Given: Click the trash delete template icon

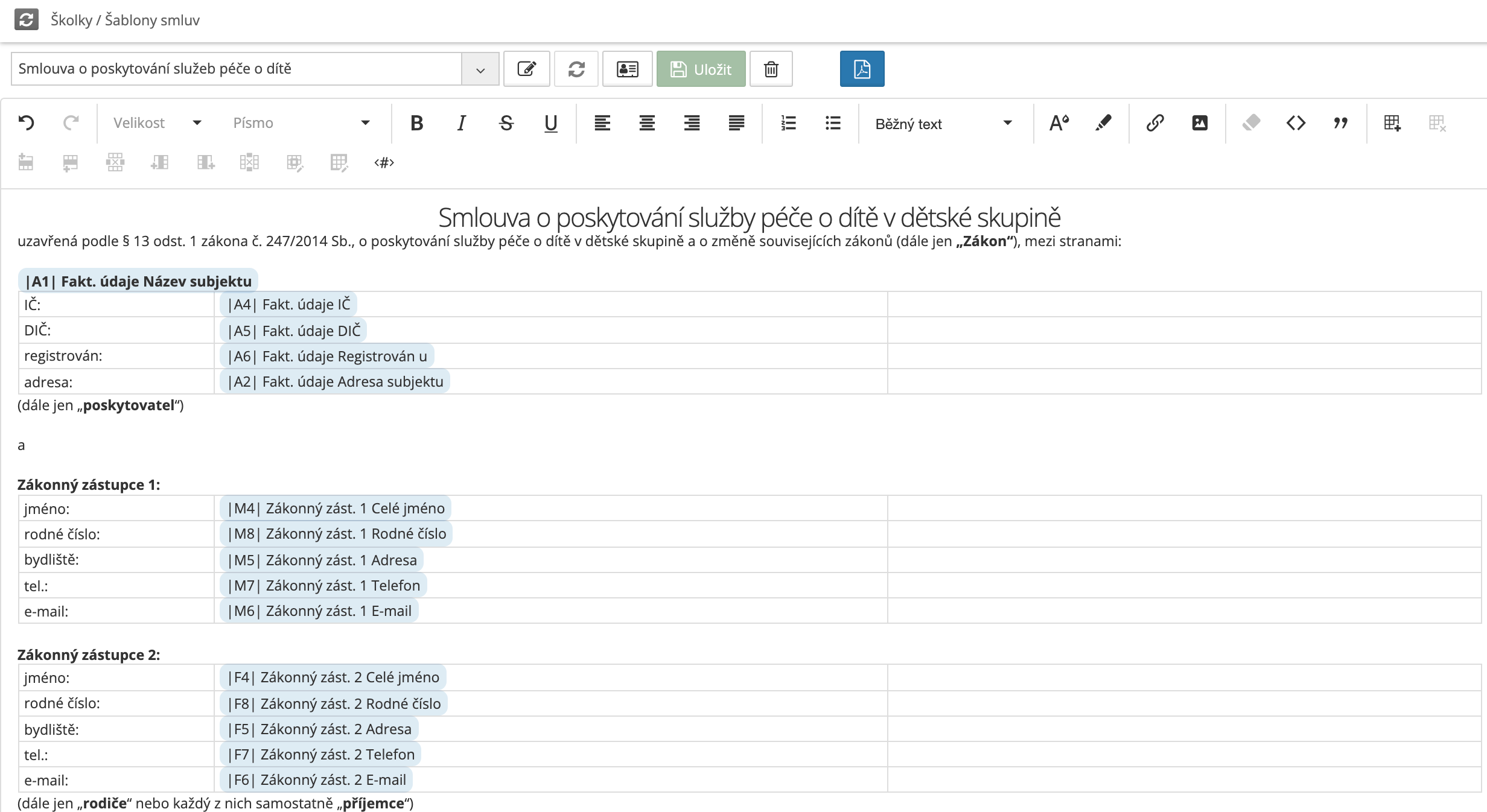Looking at the screenshot, I should click(x=771, y=69).
